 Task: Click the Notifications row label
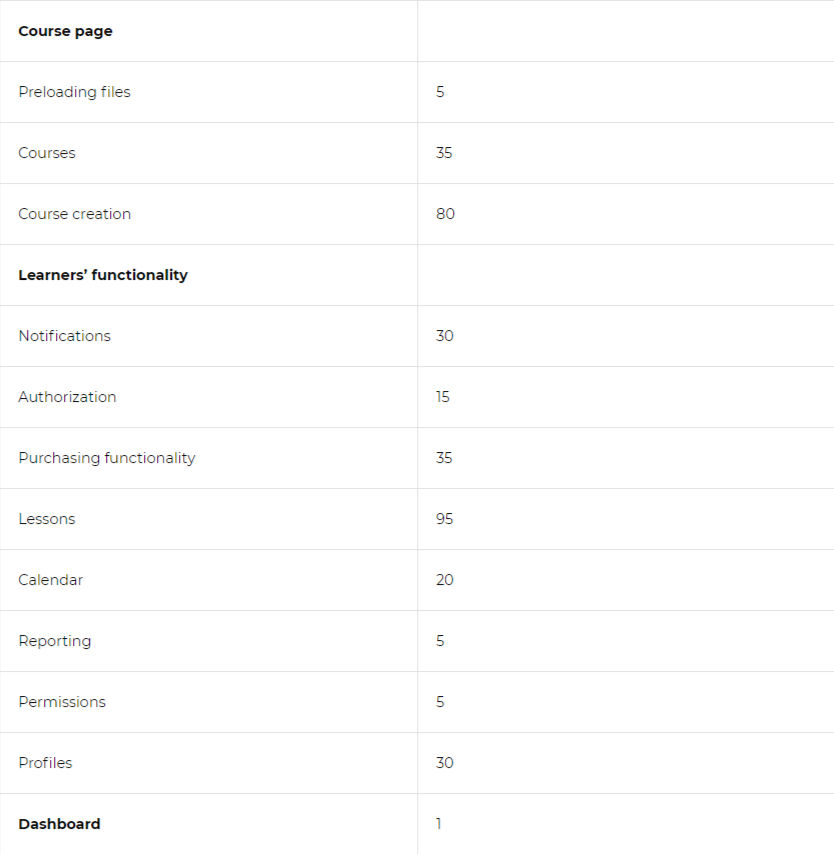[64, 336]
